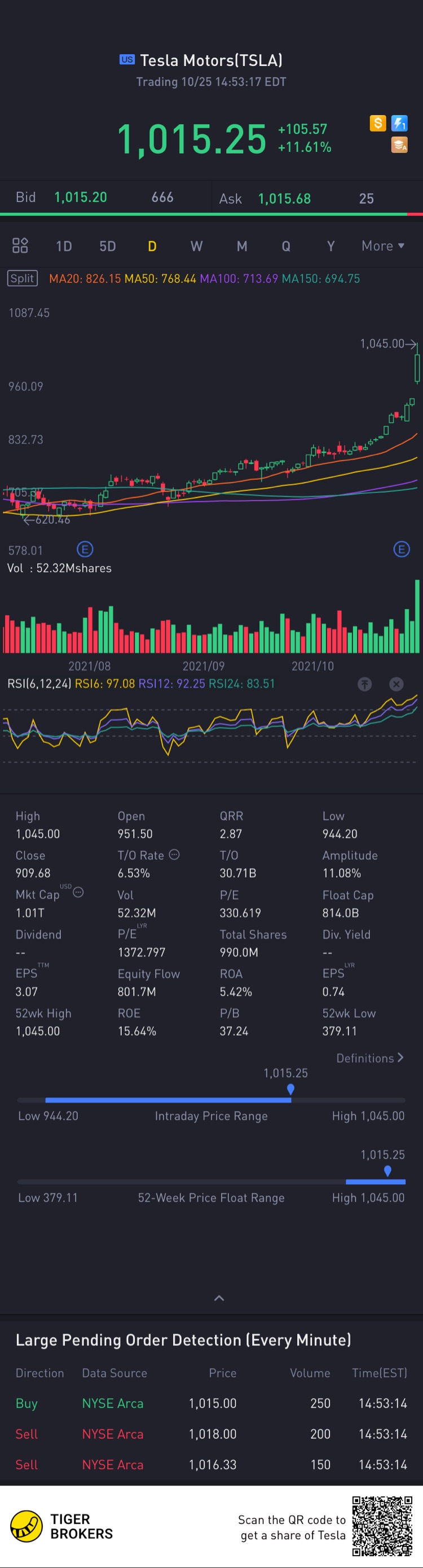Switch chart to the 5D period
Screen dimensions: 423x1568
coord(108,246)
